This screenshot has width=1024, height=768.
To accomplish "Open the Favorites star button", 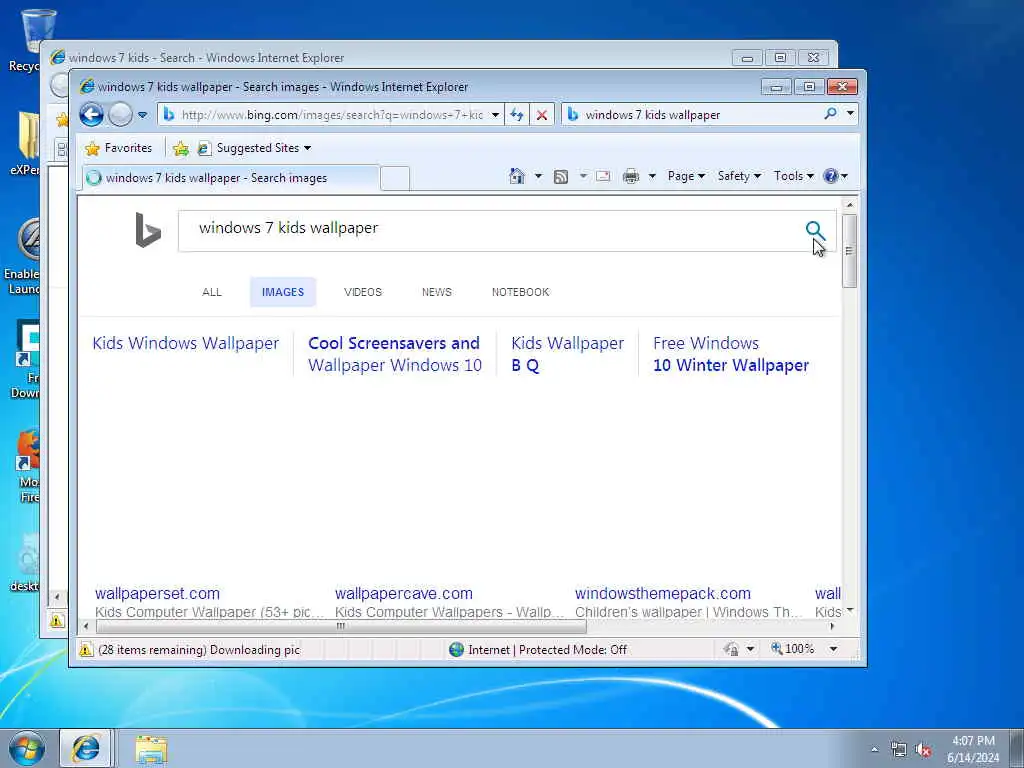I will pyautogui.click(x=118, y=148).
